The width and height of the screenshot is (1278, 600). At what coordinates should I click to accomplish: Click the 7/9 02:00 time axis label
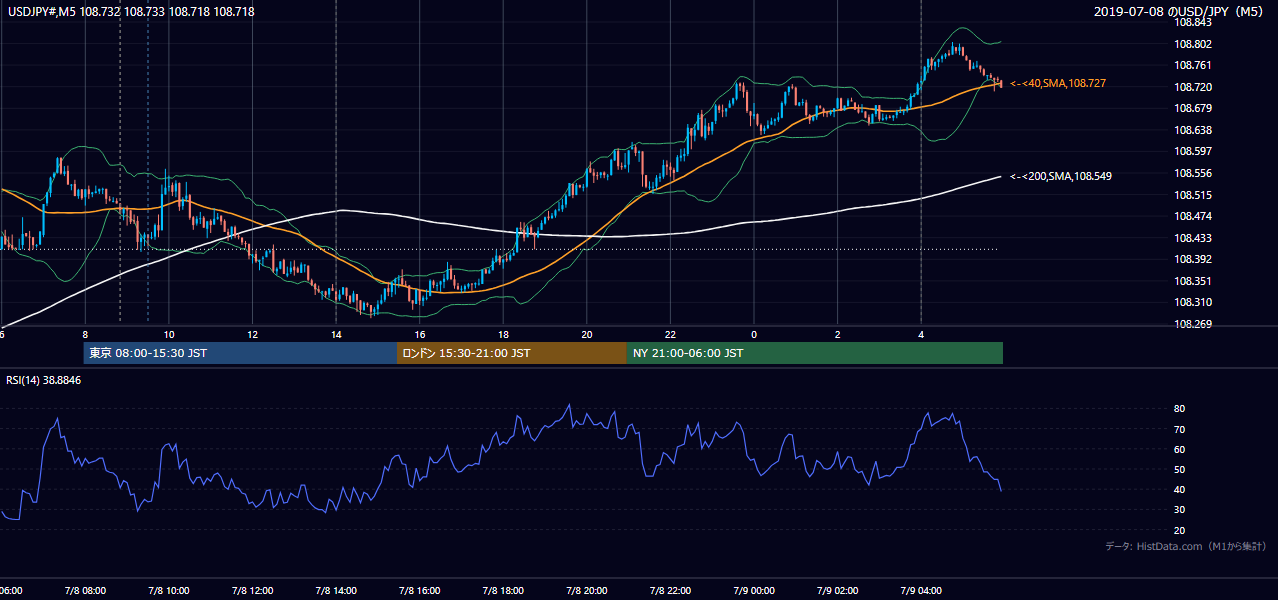837,591
